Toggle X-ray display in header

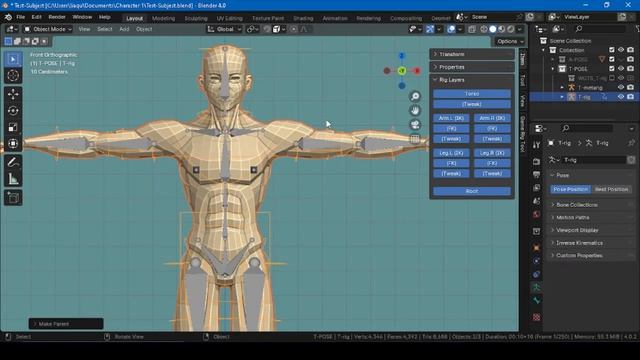pyautogui.click(x=472, y=29)
